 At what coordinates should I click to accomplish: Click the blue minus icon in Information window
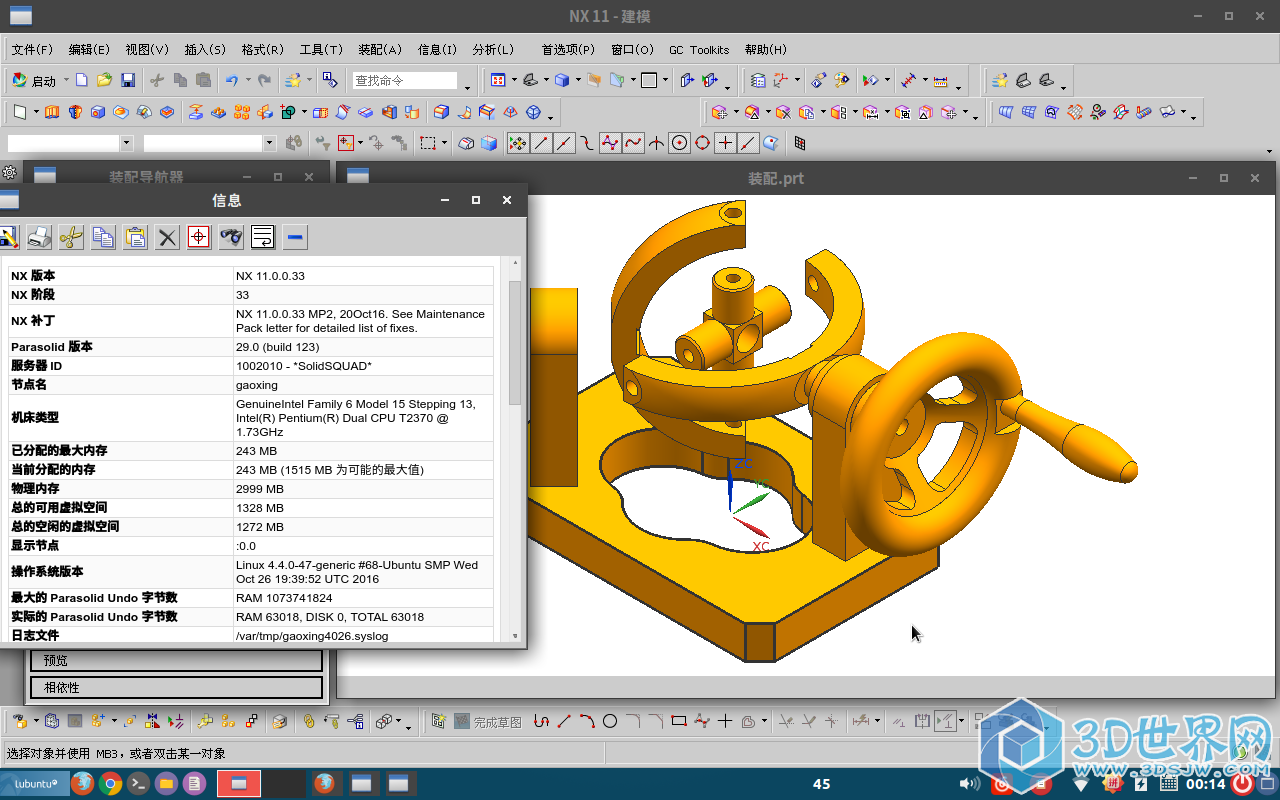pos(295,237)
